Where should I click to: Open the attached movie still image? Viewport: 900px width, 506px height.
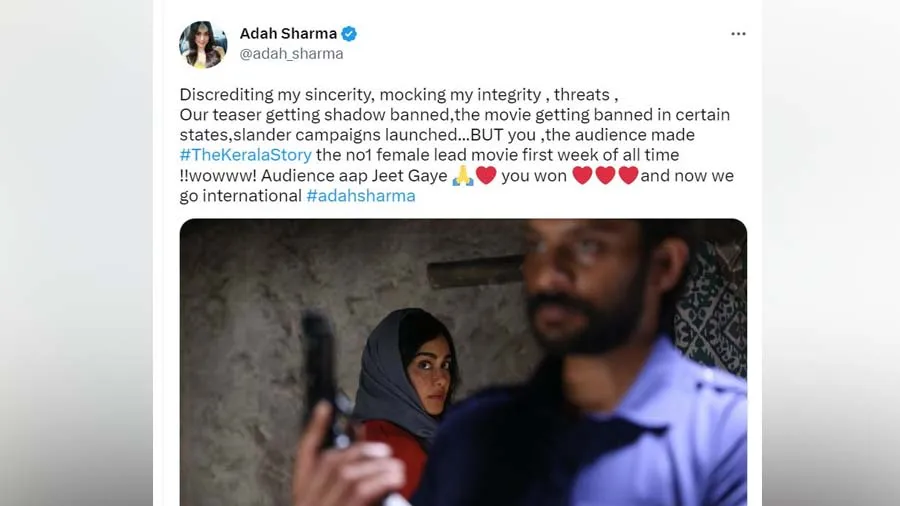[463, 362]
